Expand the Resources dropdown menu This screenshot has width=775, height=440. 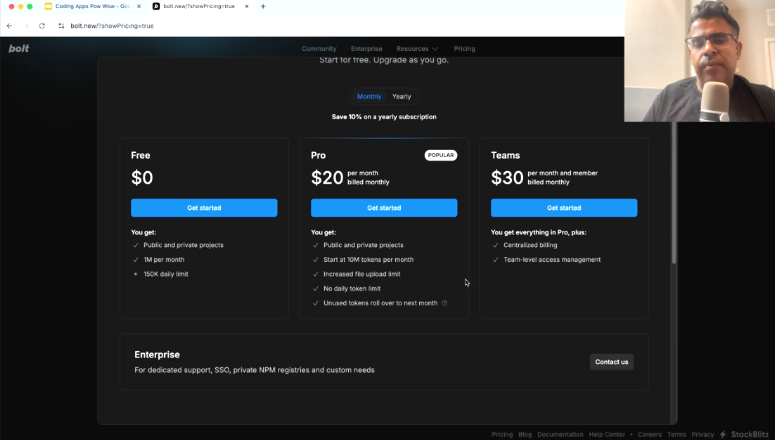(x=417, y=49)
